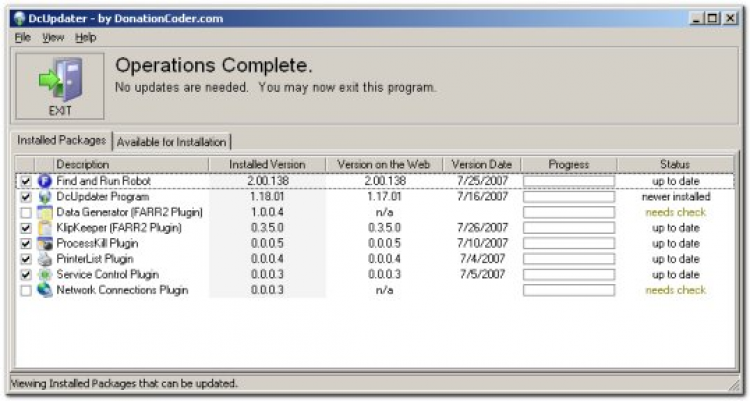Click the Data Generator plugin icon
Image resolution: width=750 pixels, height=401 pixels.
click(x=44, y=212)
